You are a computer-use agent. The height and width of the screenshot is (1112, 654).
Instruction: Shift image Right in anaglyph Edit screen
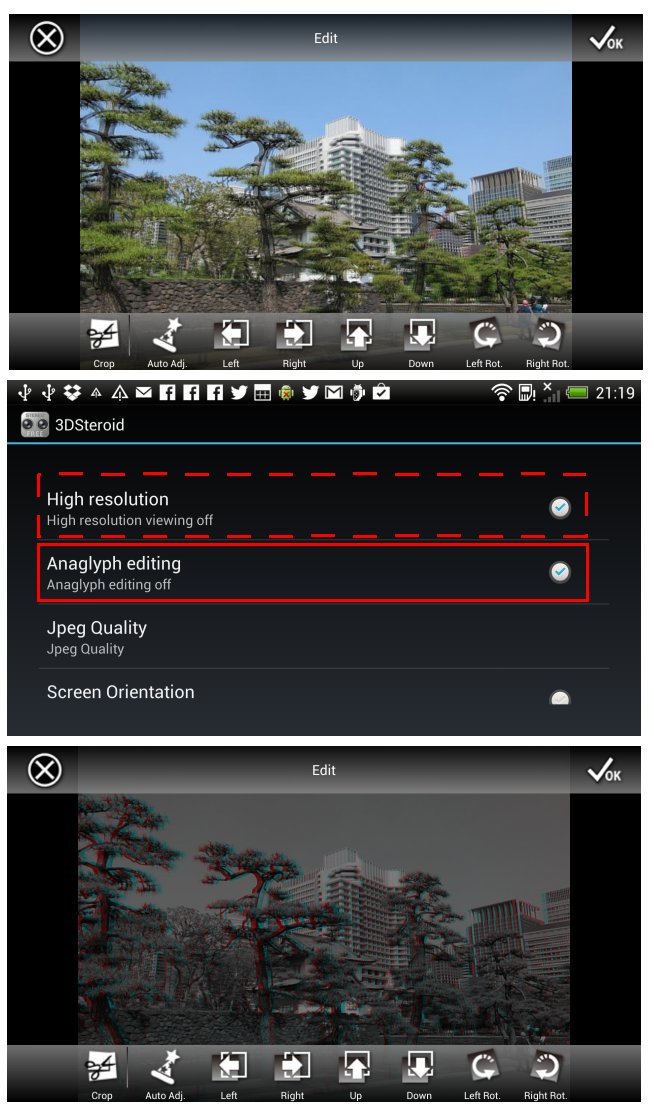[292, 1074]
